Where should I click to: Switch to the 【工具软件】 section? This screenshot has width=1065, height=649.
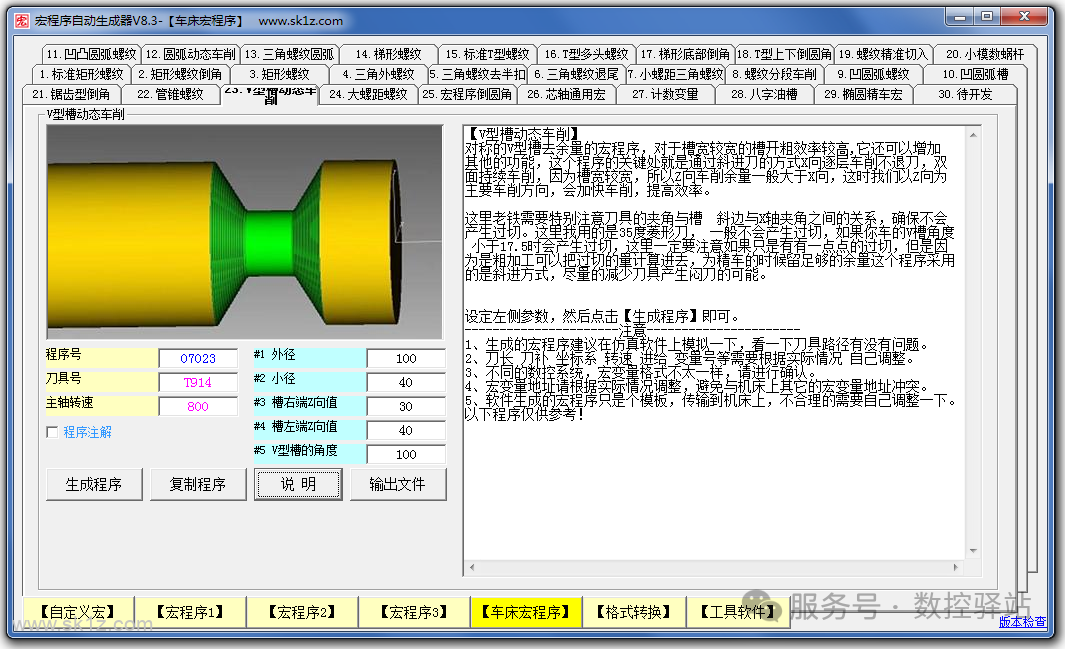[x=738, y=612]
